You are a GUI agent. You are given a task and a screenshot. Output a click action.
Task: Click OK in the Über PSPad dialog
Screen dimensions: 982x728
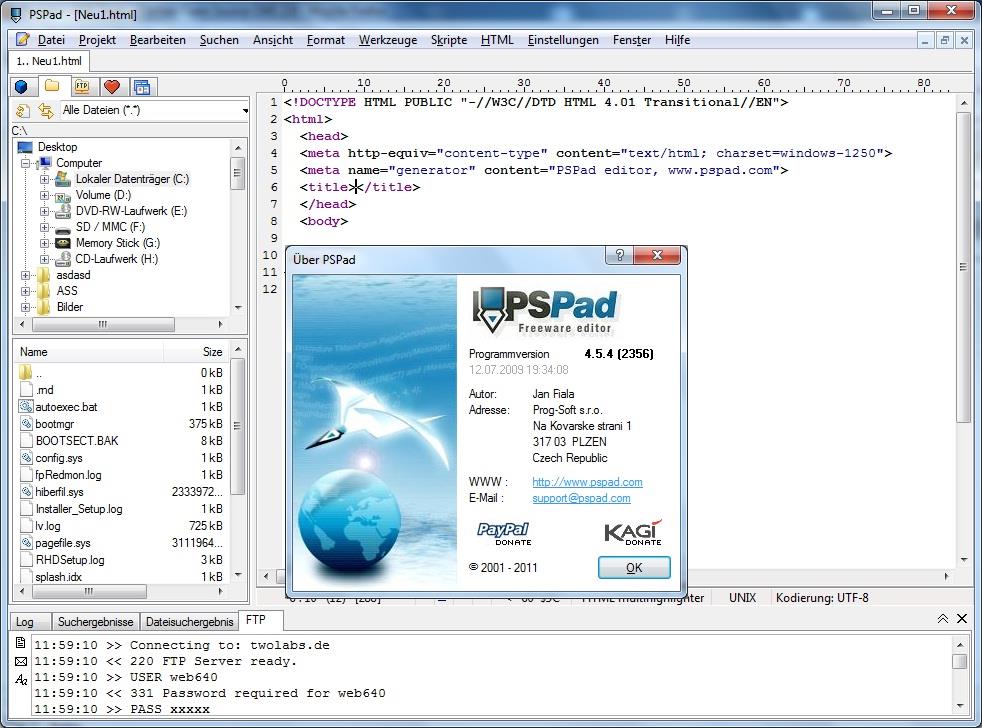(x=634, y=568)
